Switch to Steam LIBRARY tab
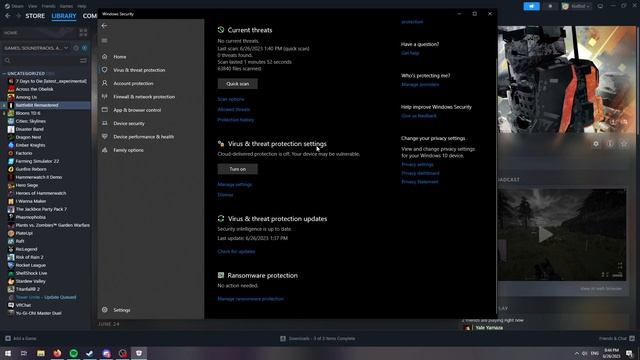Image resolution: width=640 pixels, height=360 pixels. click(64, 16)
